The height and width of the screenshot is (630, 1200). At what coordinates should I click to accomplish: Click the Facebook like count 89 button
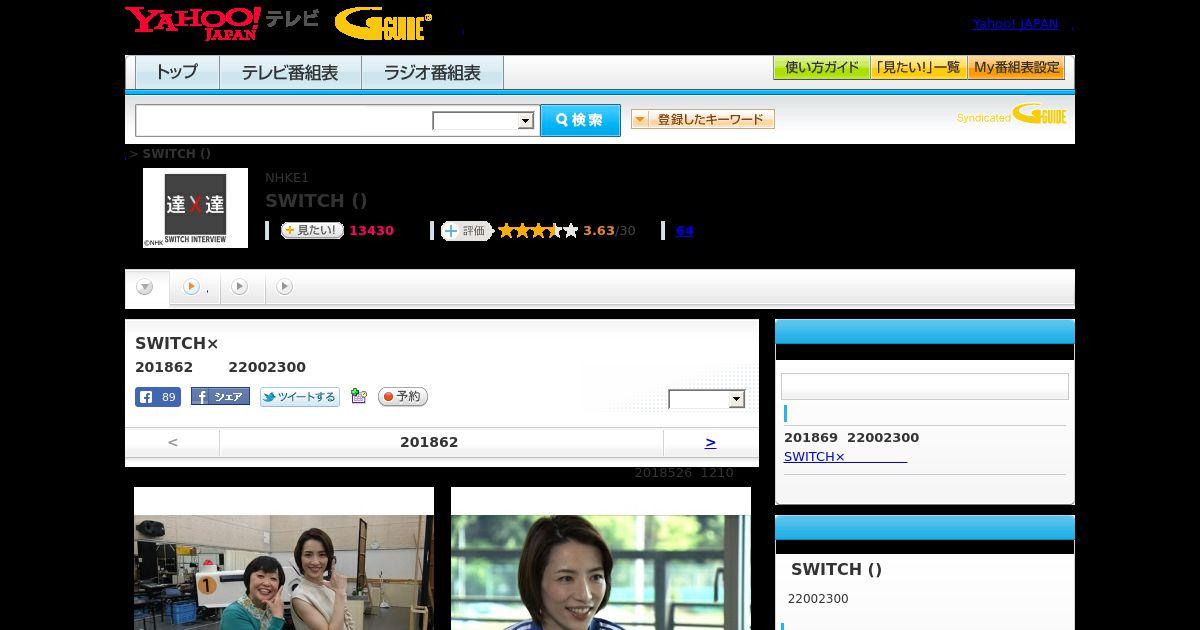(x=158, y=397)
